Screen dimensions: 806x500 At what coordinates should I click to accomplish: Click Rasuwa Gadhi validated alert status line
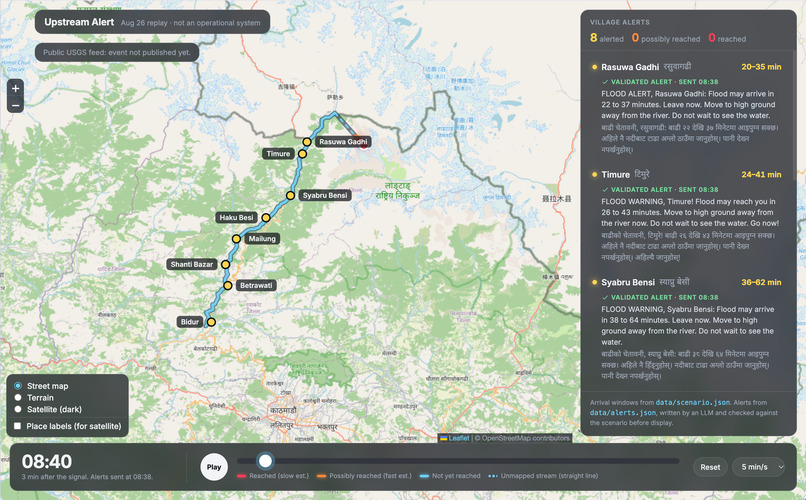click(660, 82)
